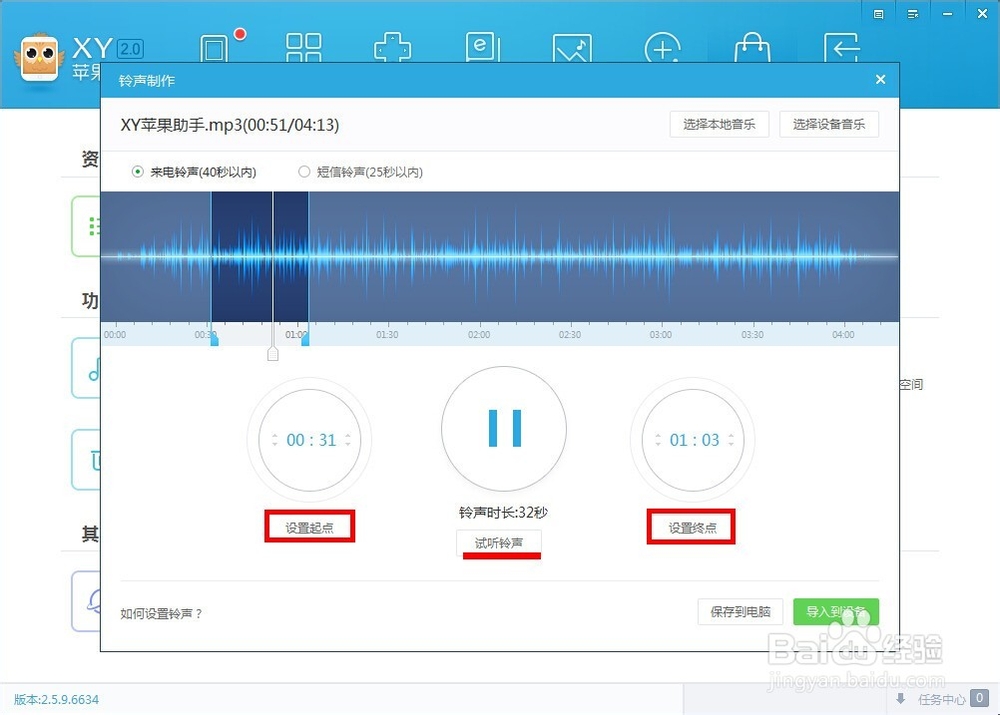Open the circled plus icon in top toolbar

pos(663,48)
